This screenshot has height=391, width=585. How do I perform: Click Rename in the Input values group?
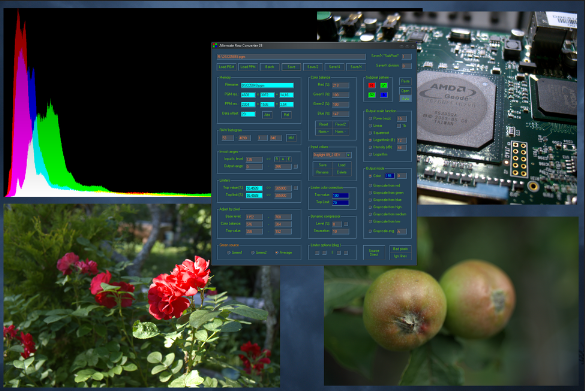tap(323, 172)
